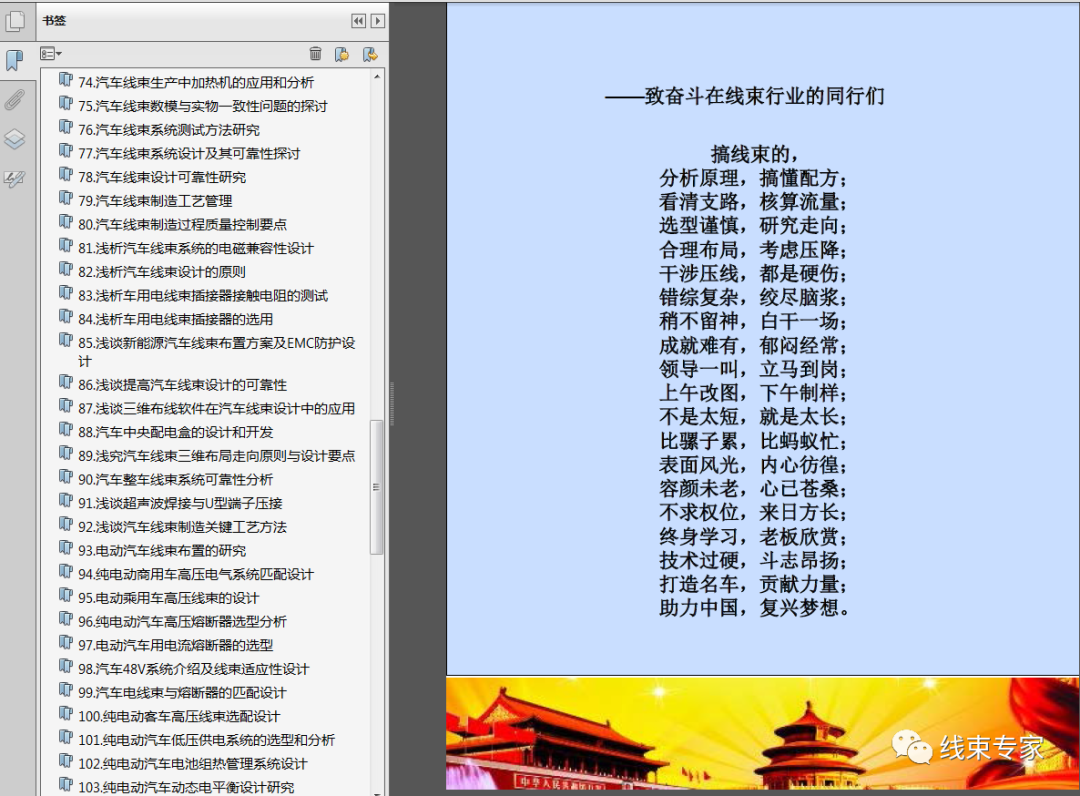
Task: Select the Bookmarks panel icon in sidebar
Action: pos(14,60)
